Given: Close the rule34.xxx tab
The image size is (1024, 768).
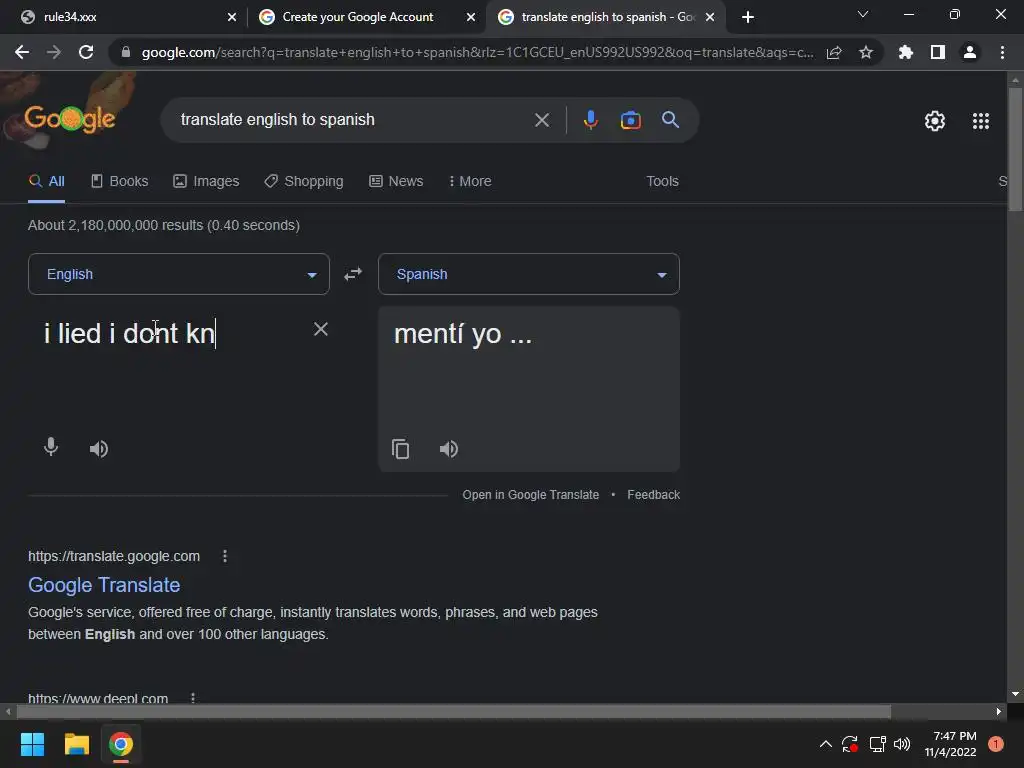Looking at the screenshot, I should [x=232, y=17].
